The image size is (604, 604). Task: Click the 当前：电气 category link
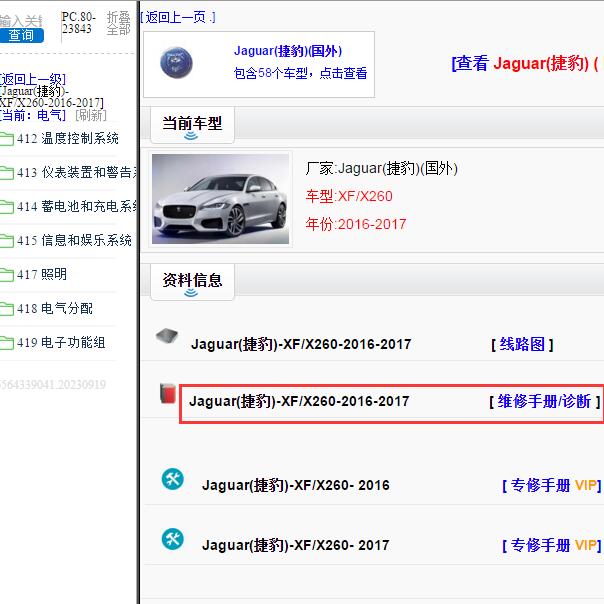pyautogui.click(x=33, y=115)
